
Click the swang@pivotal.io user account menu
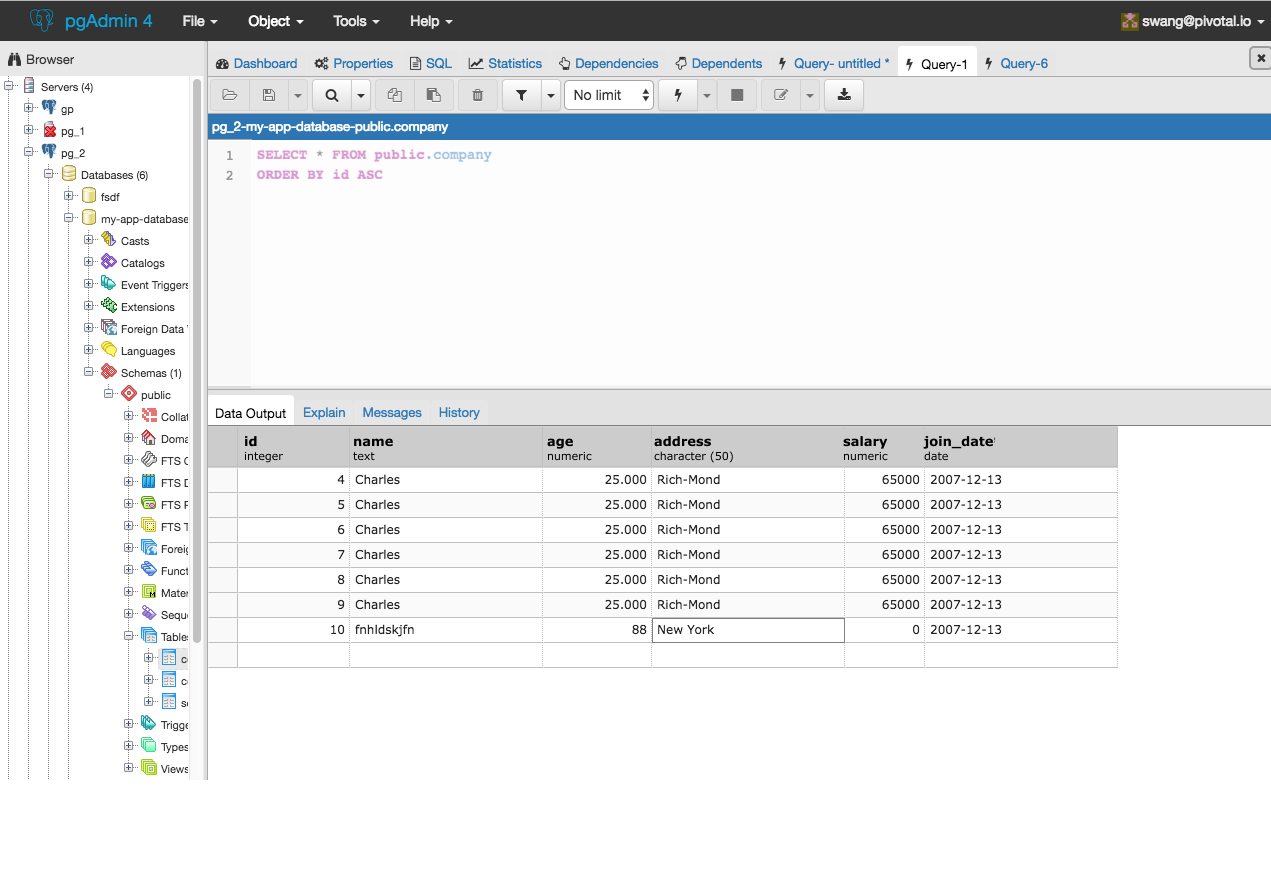(x=1195, y=21)
